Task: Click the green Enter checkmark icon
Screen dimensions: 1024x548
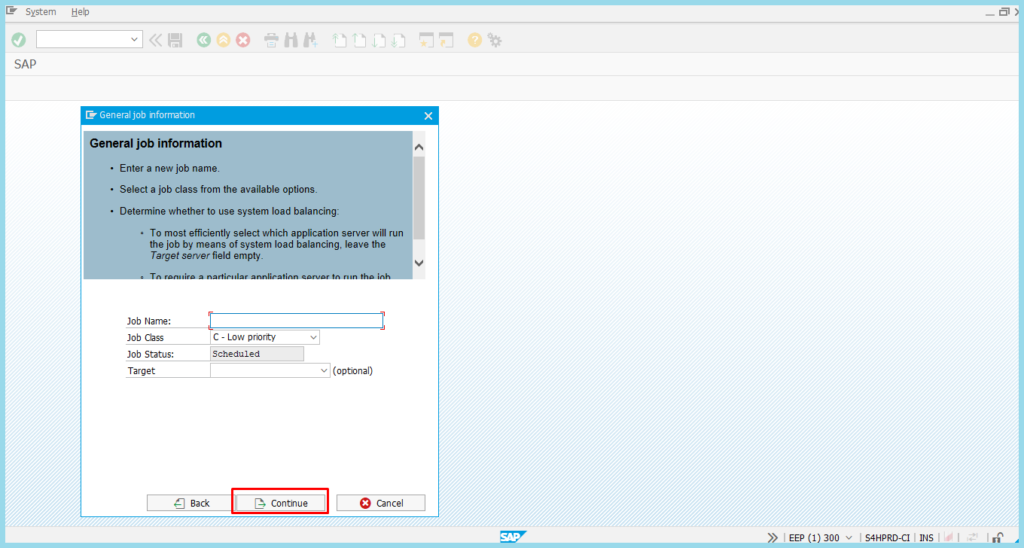Action: tap(18, 40)
